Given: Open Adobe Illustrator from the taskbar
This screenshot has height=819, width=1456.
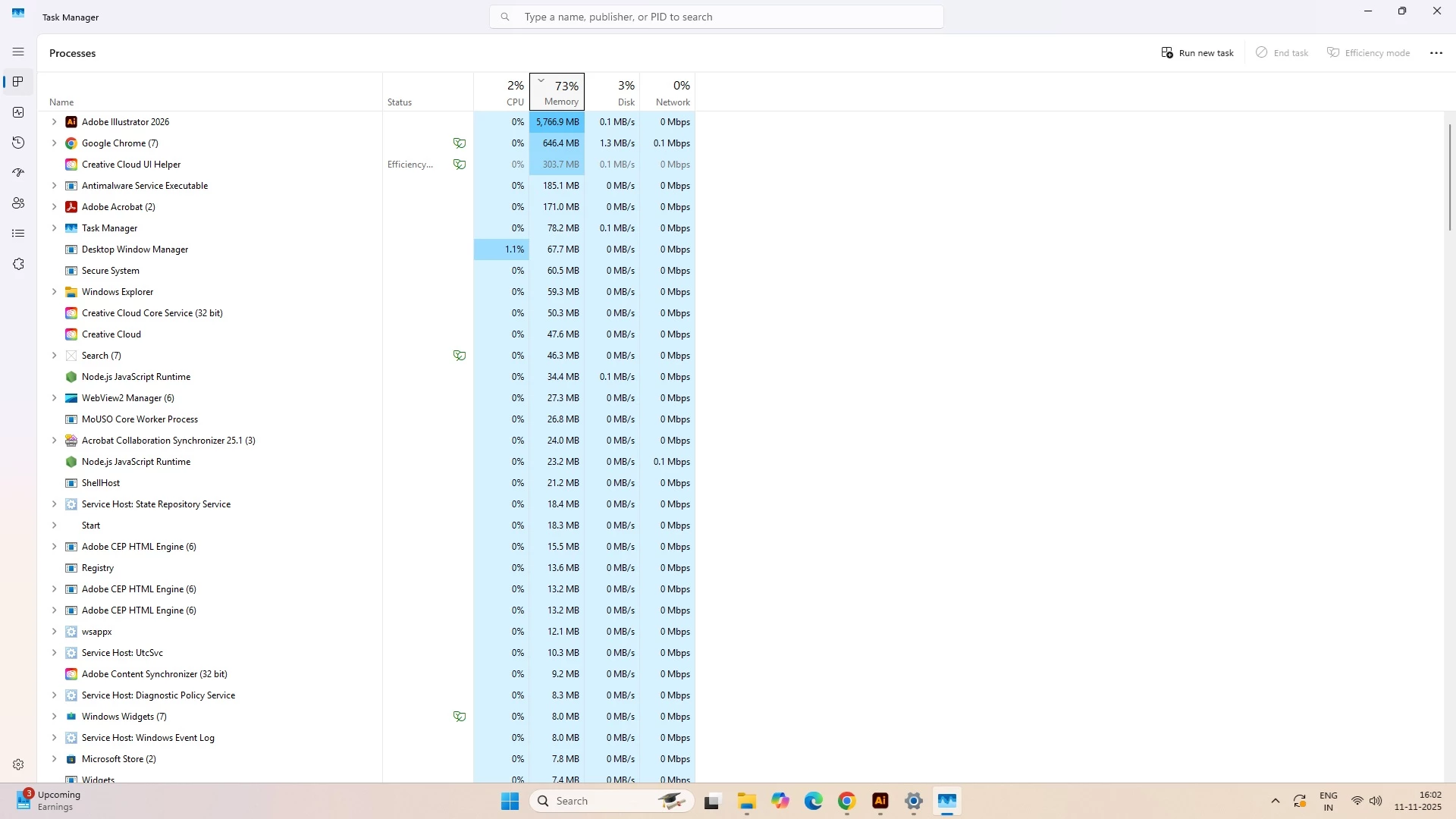Looking at the screenshot, I should coord(880,801).
